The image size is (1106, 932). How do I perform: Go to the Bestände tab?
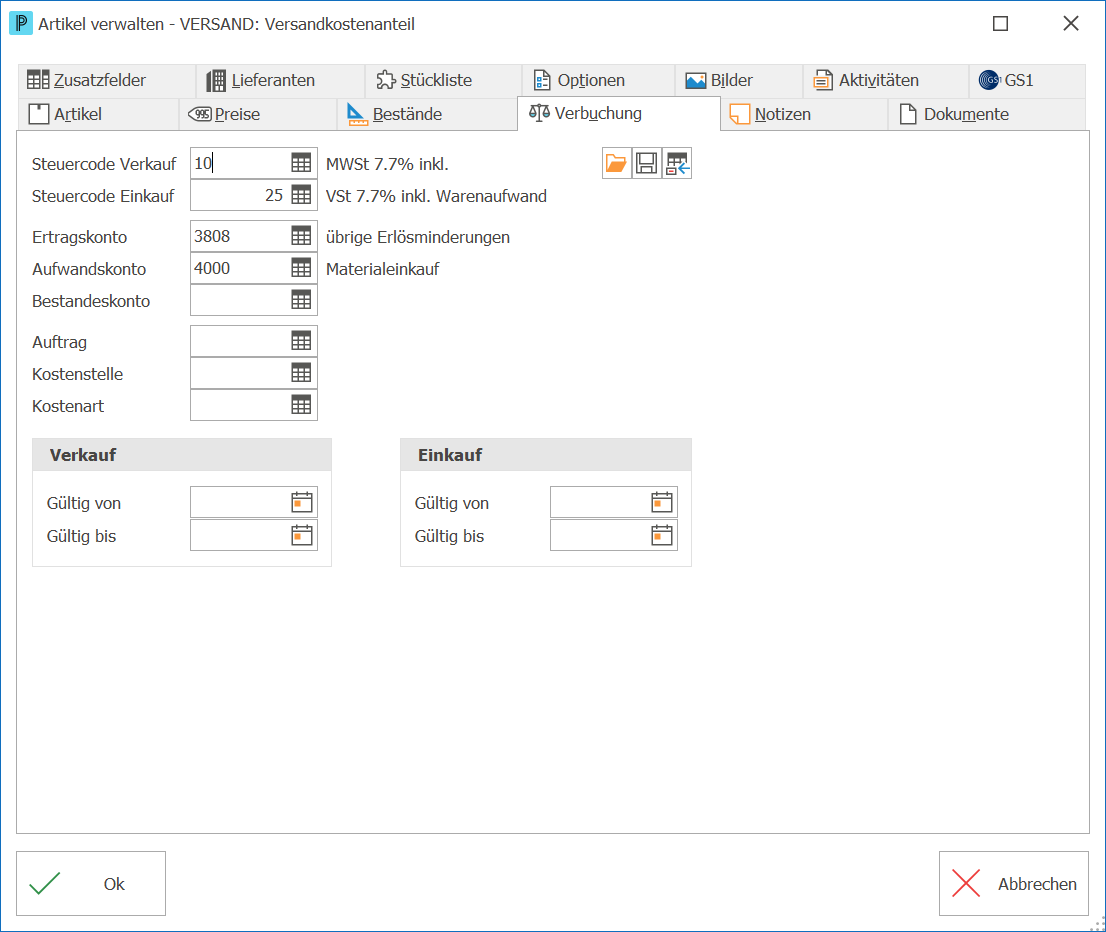427,114
